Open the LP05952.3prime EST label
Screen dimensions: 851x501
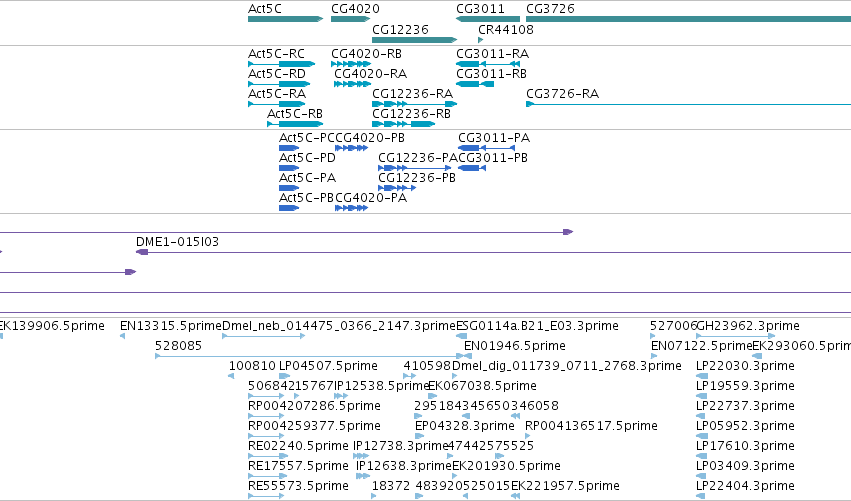pos(745,427)
